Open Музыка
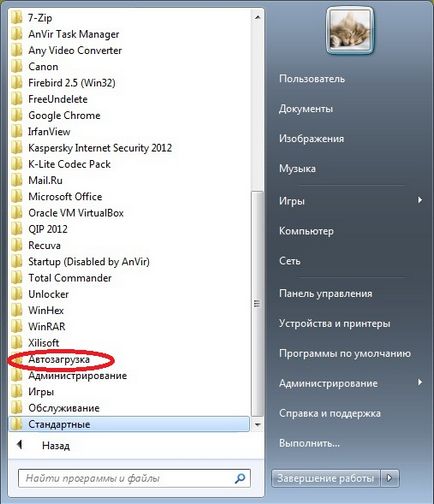This screenshot has height=504, width=434. point(297,168)
